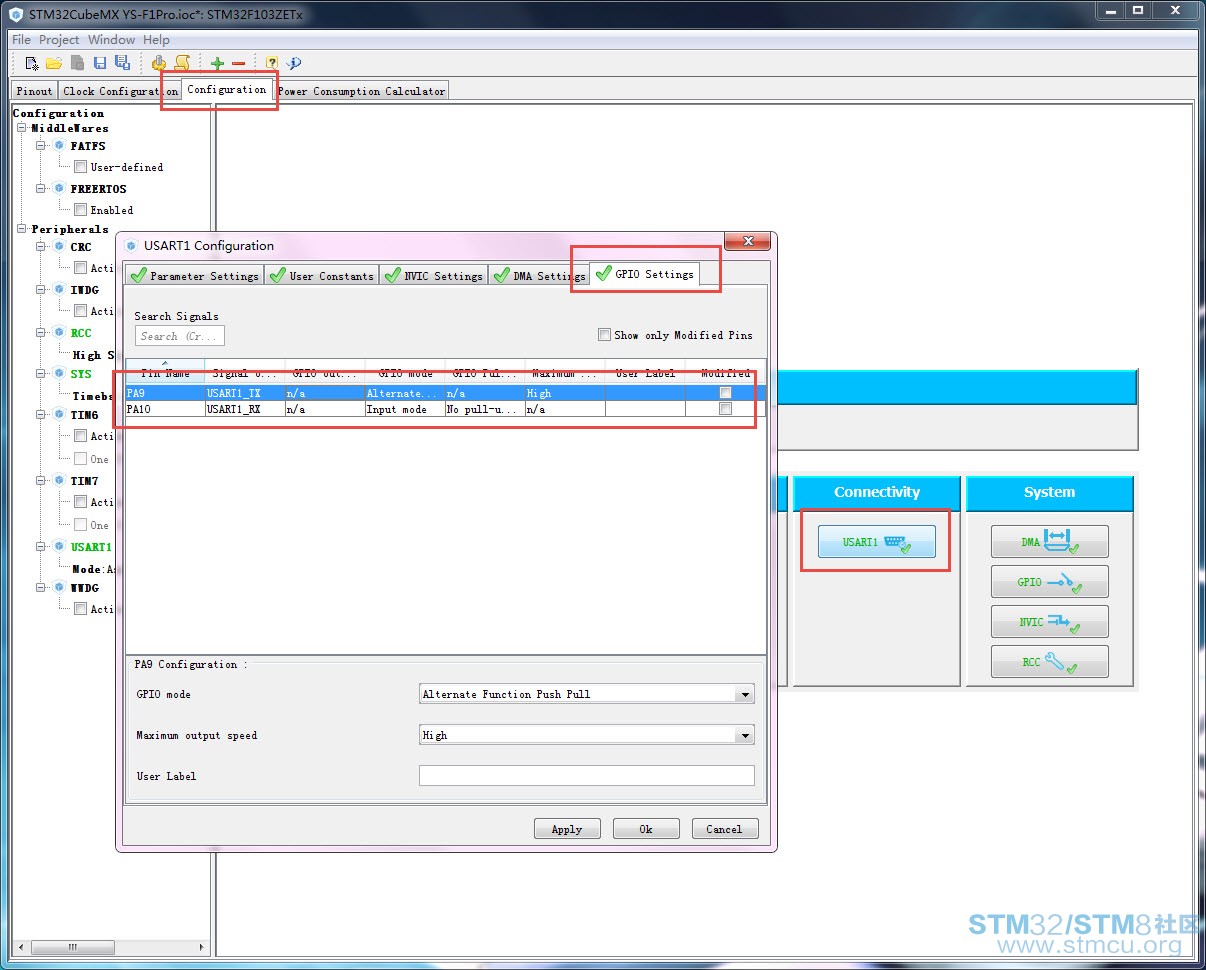Click the Generate Report scroll icon
The width and height of the screenshot is (1206, 970).
click(182, 63)
